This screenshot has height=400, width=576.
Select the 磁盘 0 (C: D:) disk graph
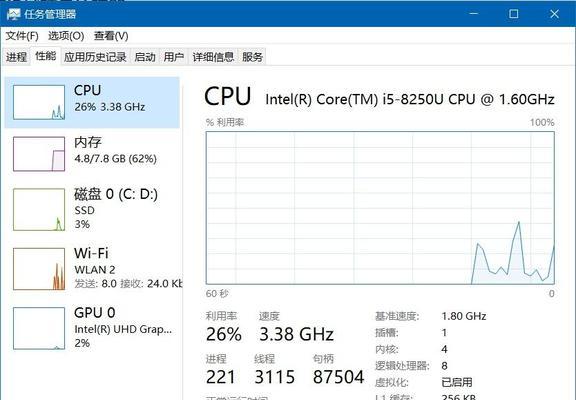coord(39,209)
